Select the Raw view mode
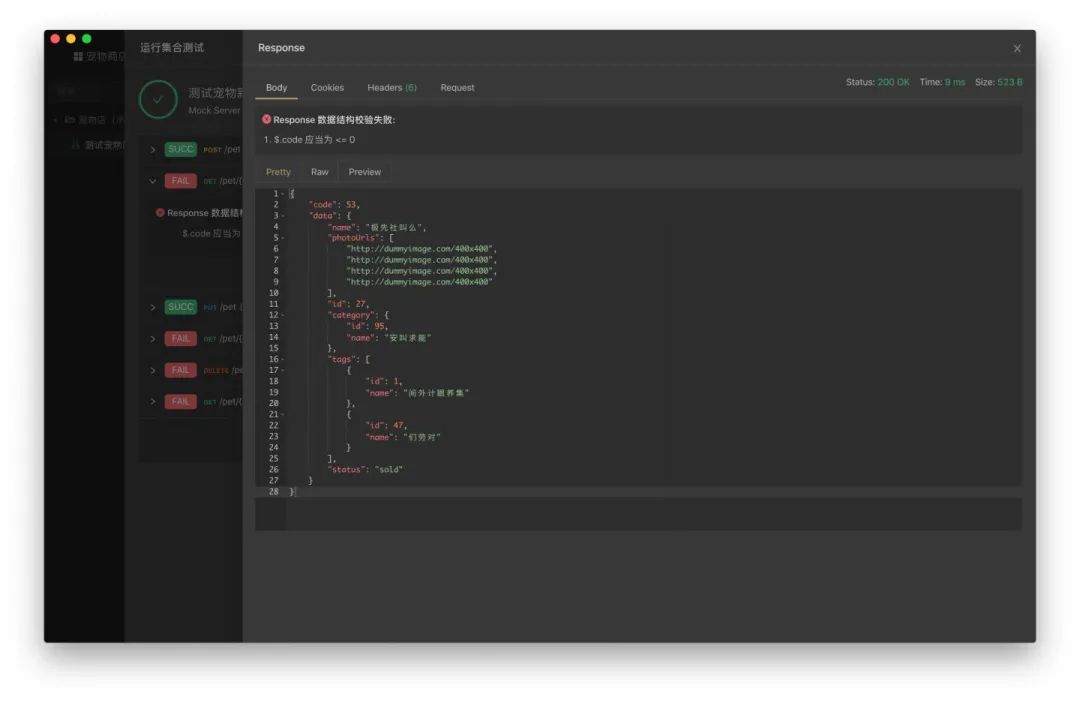This screenshot has width=1080, height=701. (319, 172)
